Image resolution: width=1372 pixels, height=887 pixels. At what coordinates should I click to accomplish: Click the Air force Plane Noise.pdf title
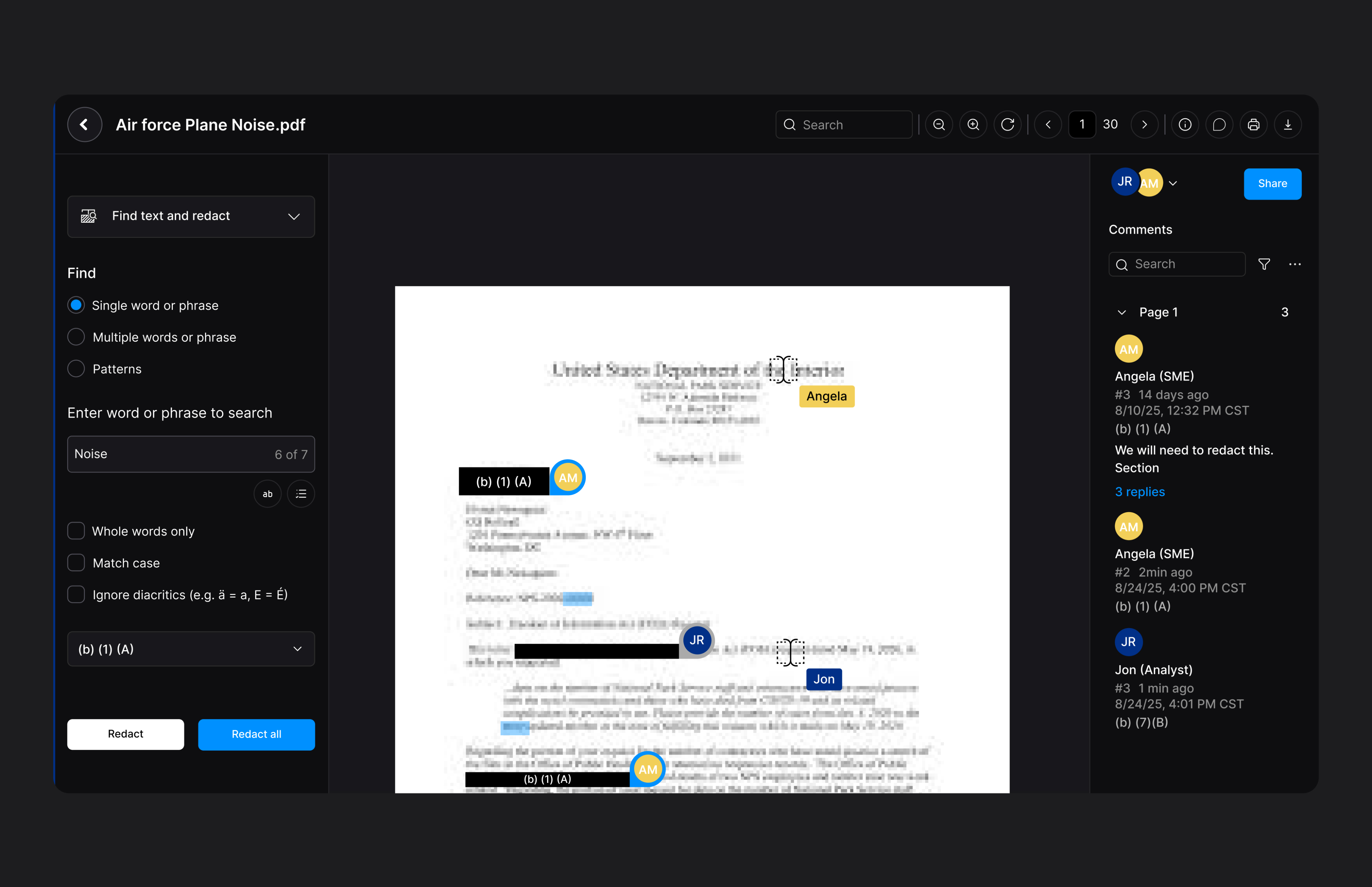coord(210,124)
